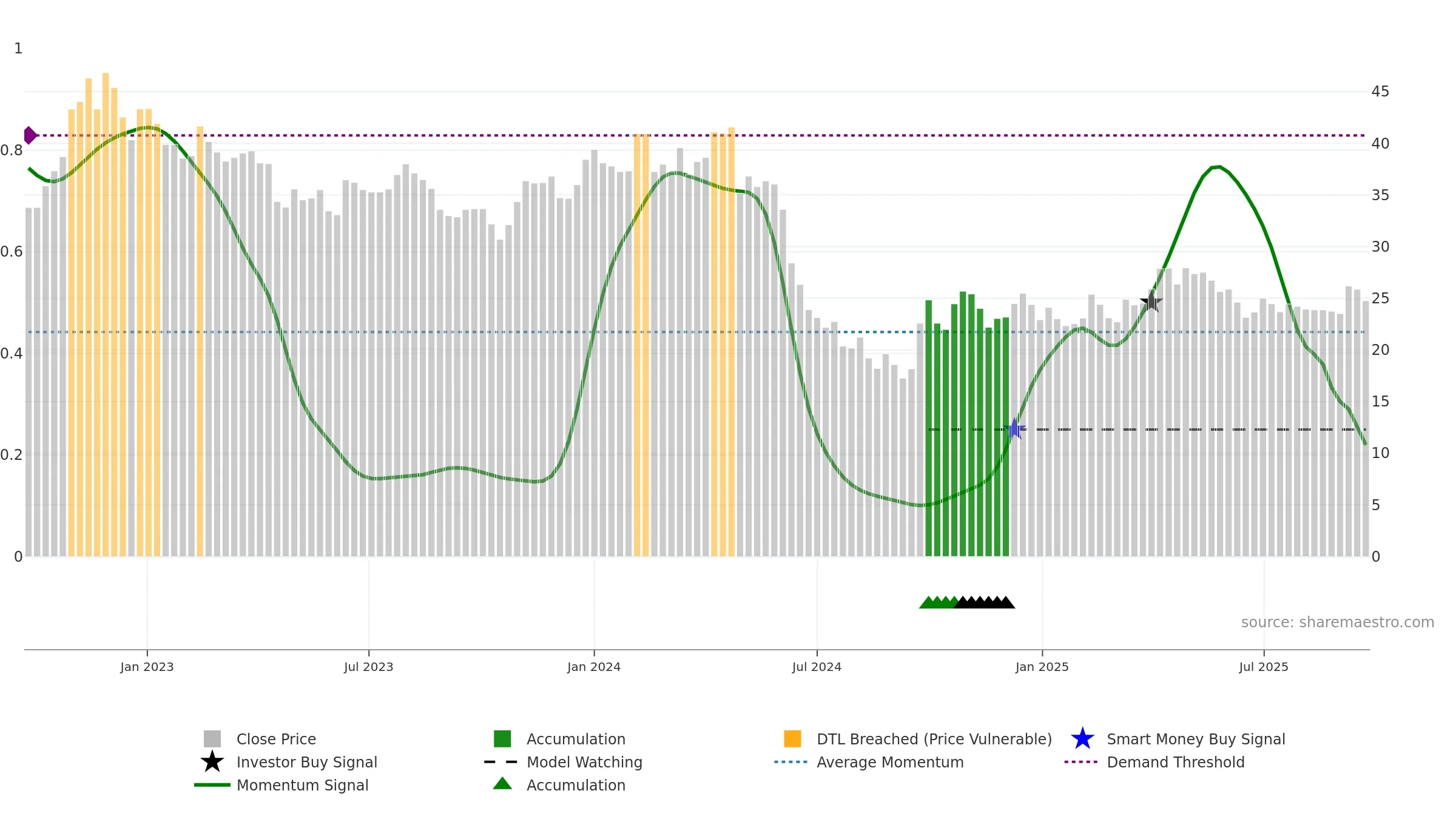
Task: Toggle the DTL Breached (Price Vulnerable) label
Action: click(934, 739)
